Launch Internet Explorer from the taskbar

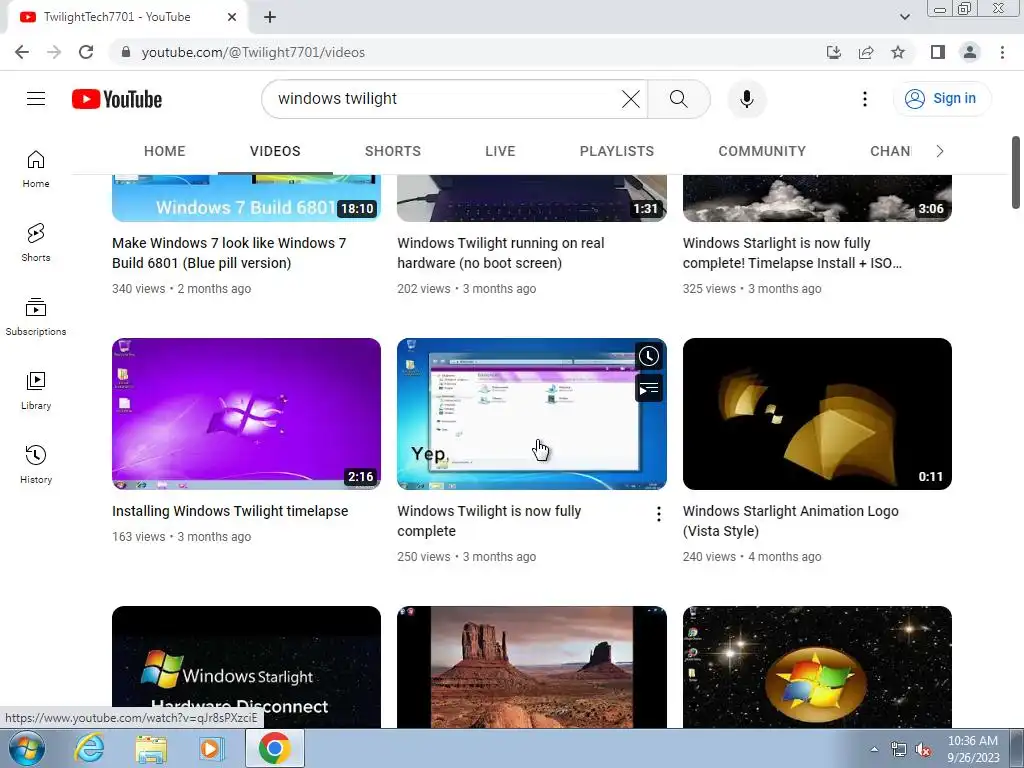tap(89, 748)
